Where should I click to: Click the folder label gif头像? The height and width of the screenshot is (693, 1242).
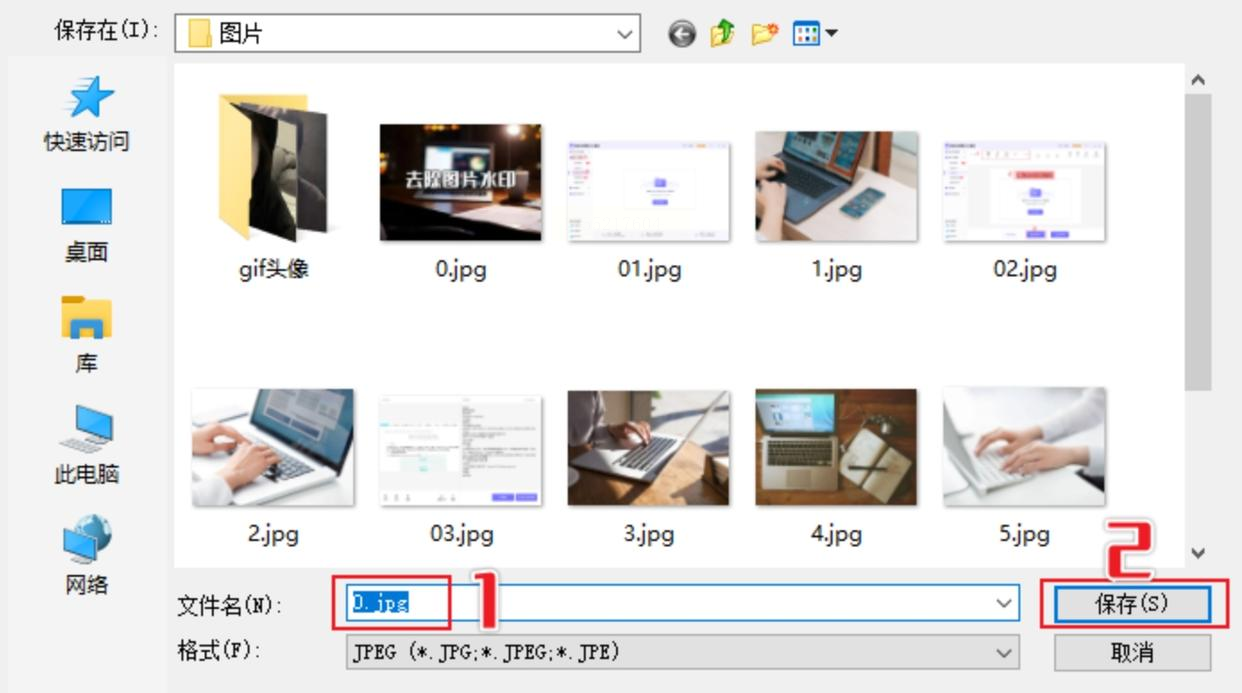273,270
